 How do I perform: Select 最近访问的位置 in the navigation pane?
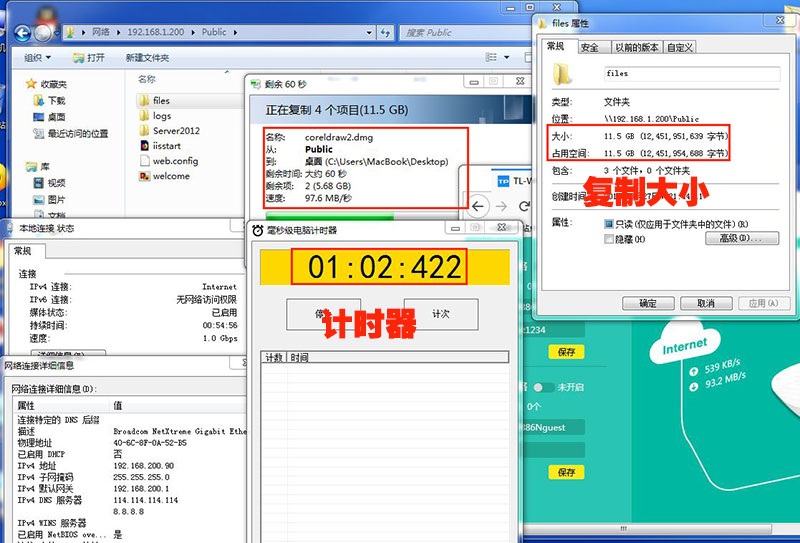(x=71, y=134)
